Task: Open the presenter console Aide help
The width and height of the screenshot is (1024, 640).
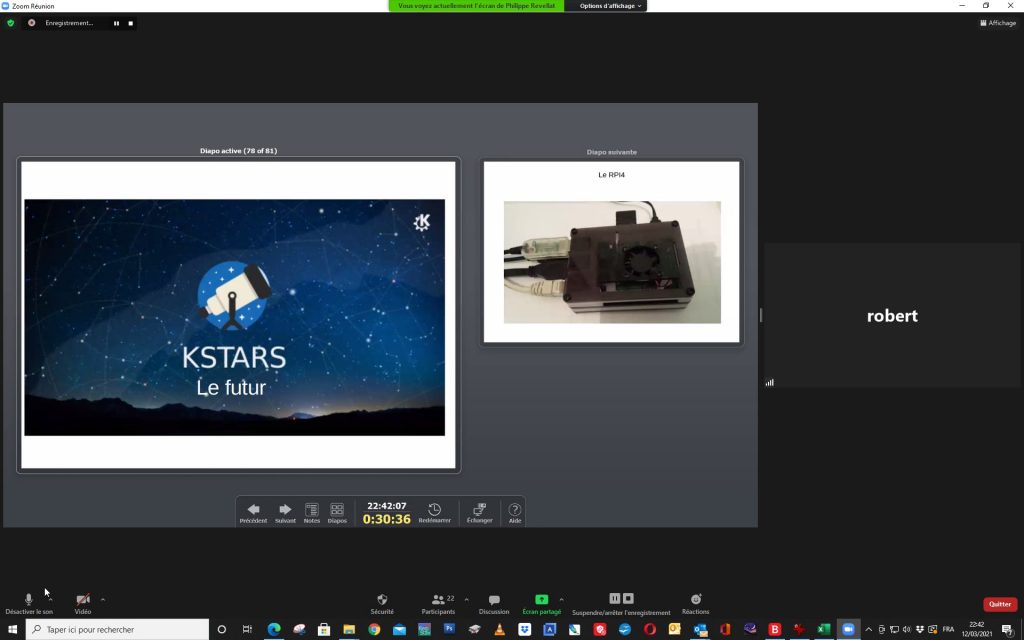Action: click(515, 513)
